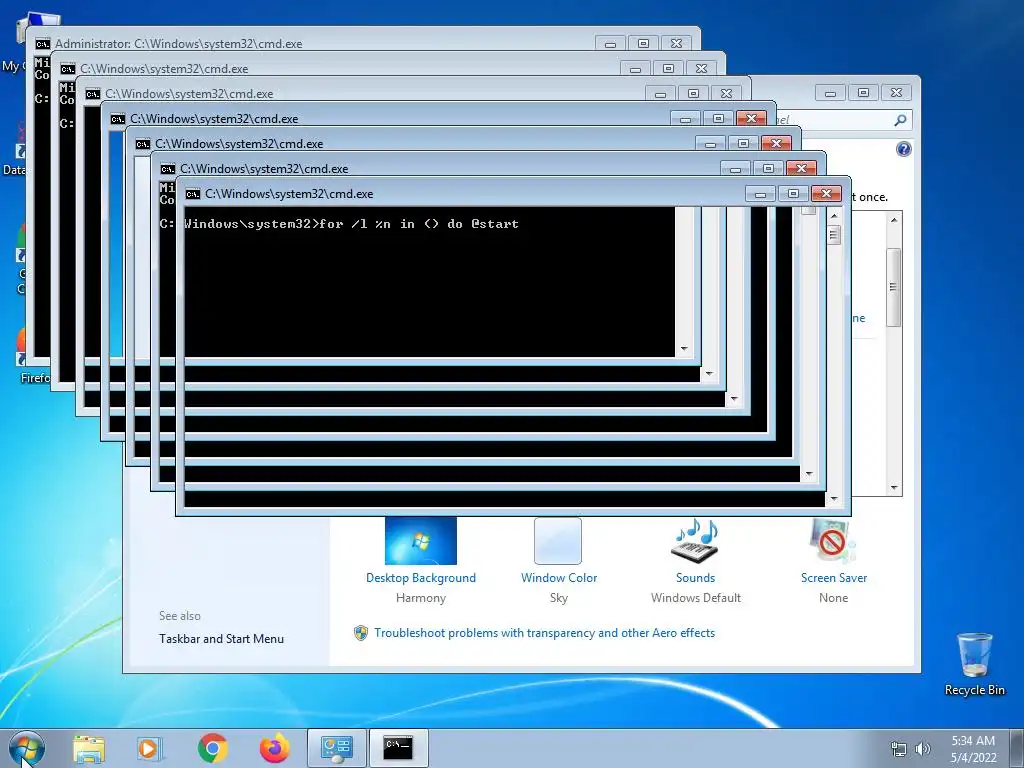Click the Desktop Background link

421,578
